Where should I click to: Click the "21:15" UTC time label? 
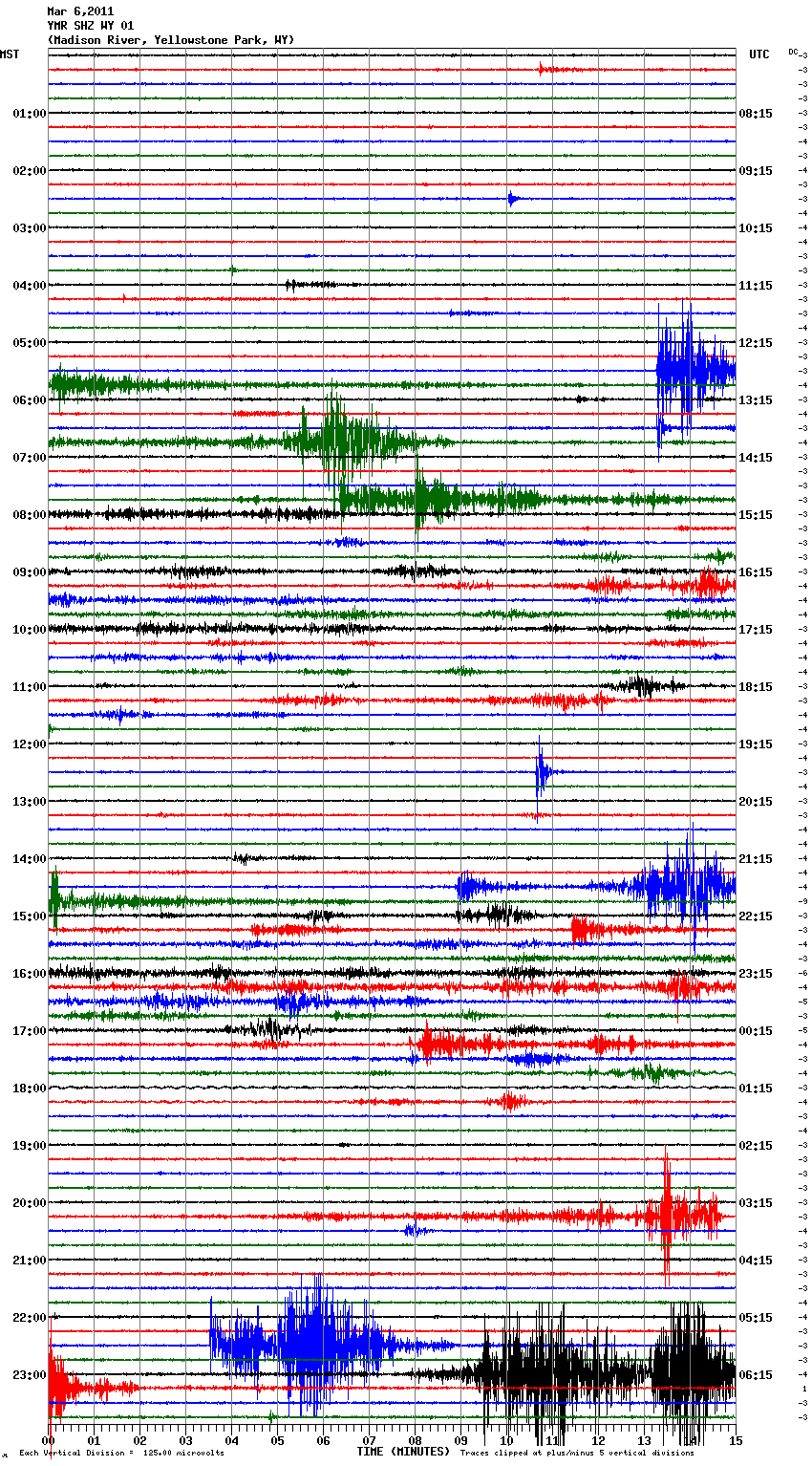click(x=756, y=859)
